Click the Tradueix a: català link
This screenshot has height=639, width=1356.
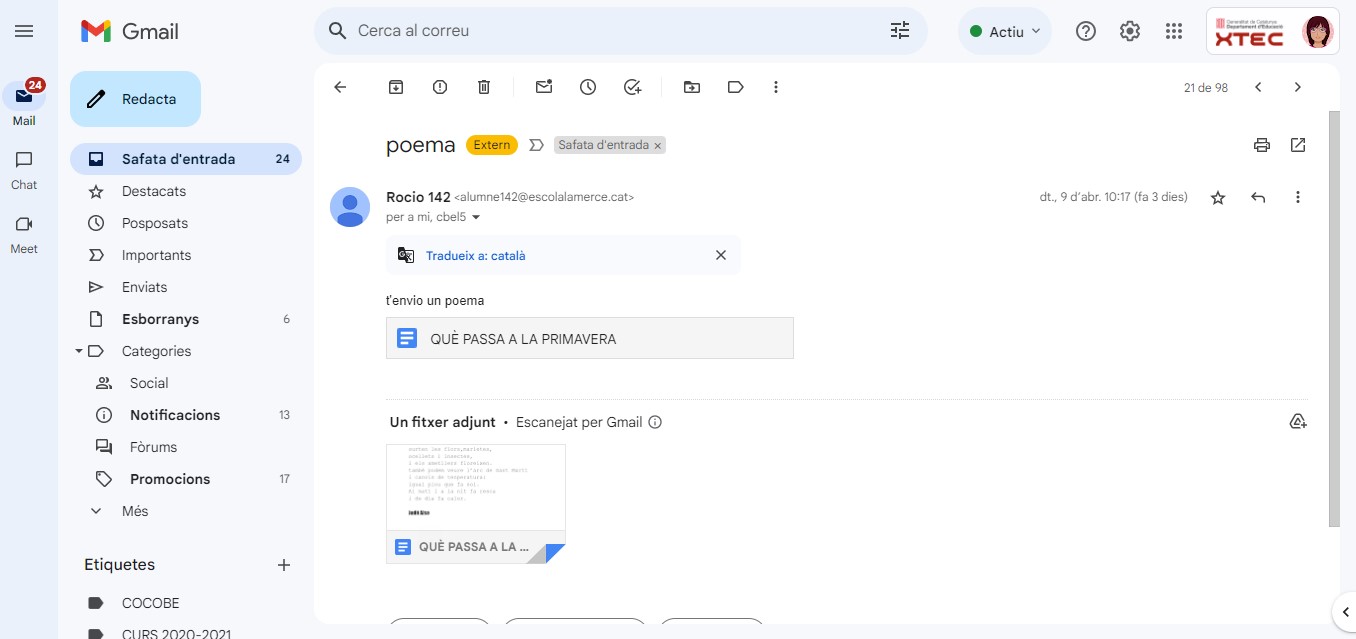pyautogui.click(x=475, y=255)
